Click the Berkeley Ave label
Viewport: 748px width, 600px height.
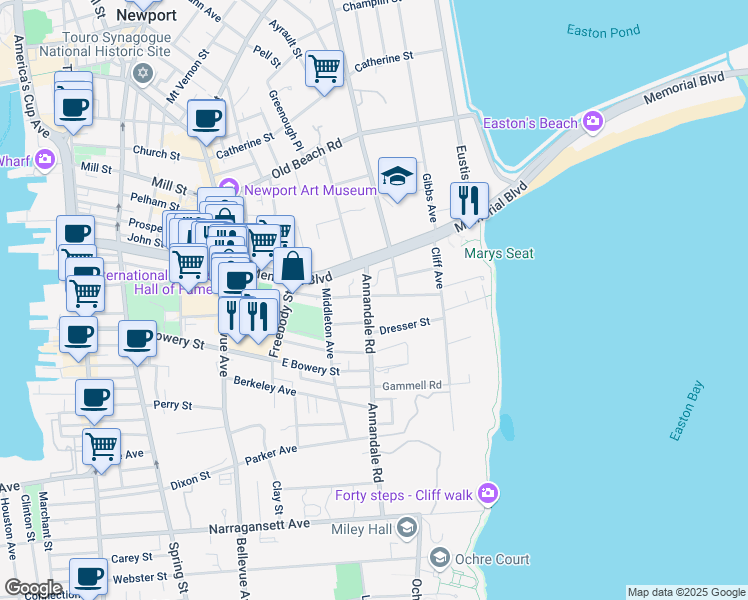(x=265, y=386)
